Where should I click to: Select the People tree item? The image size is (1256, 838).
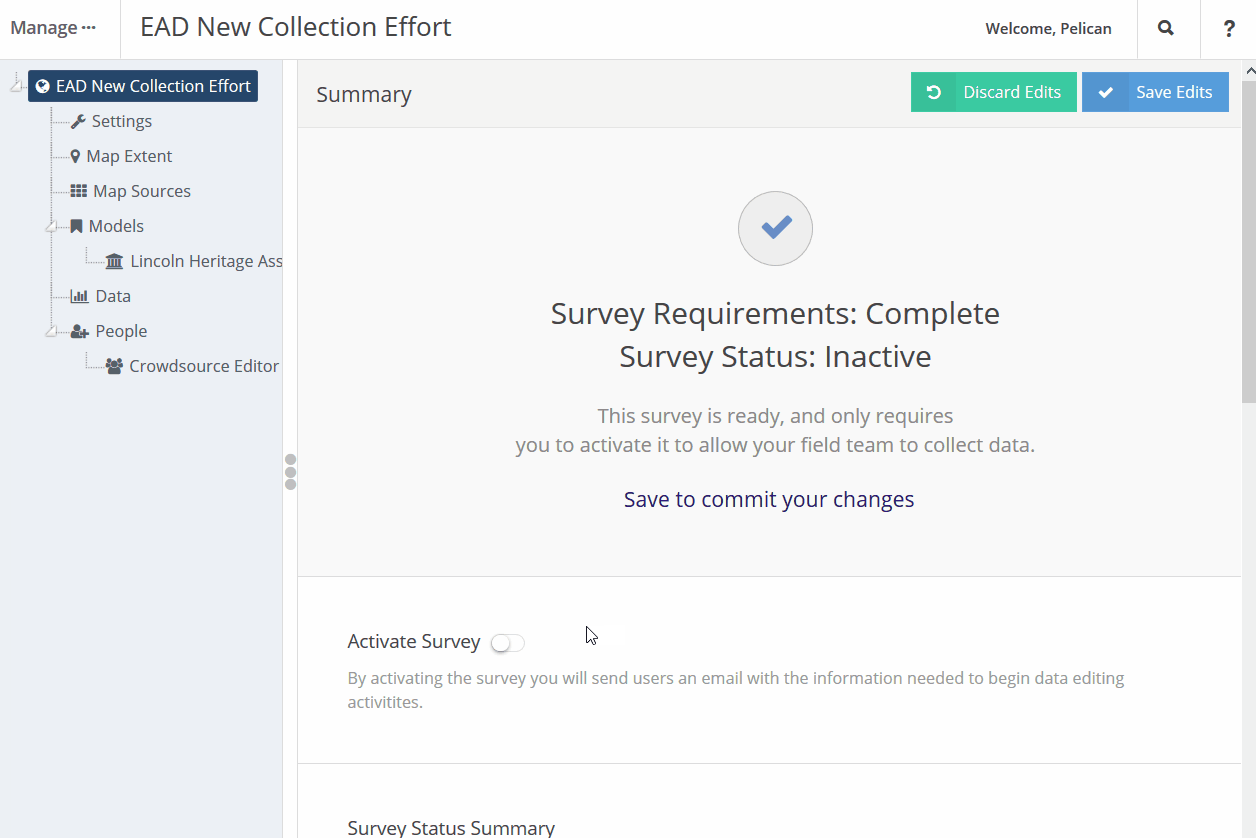(121, 331)
